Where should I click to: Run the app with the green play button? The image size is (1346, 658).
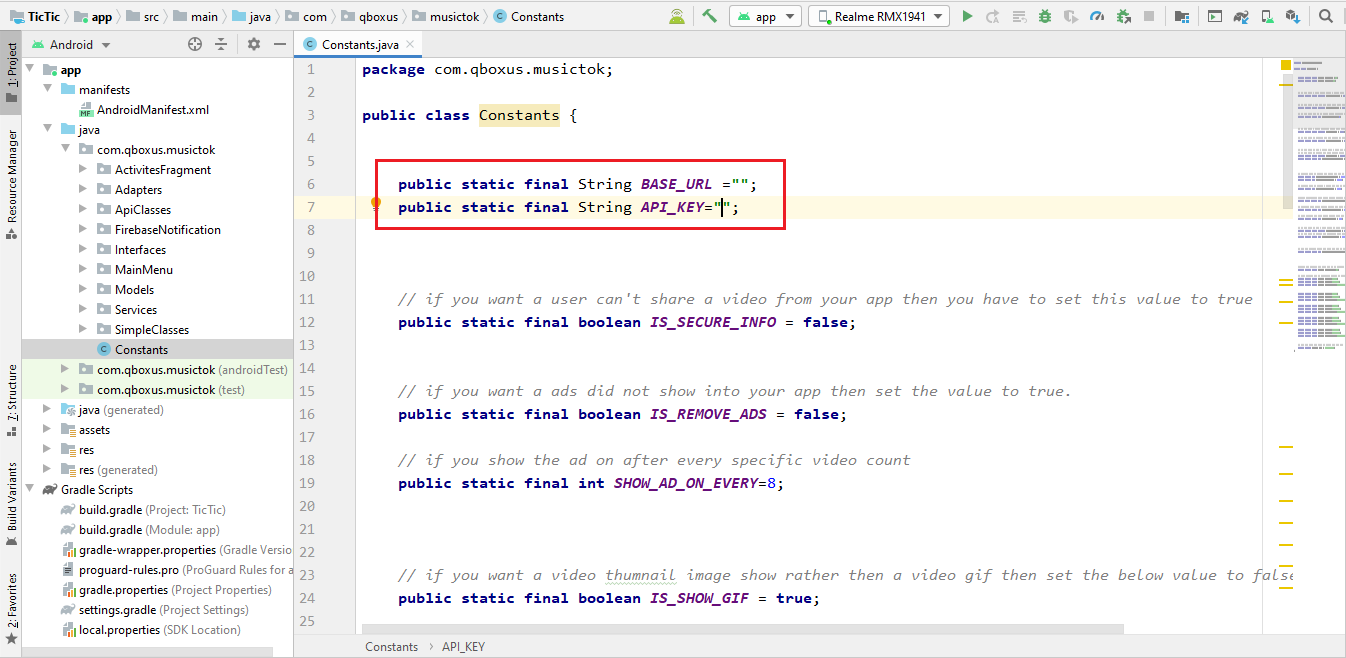coord(967,16)
